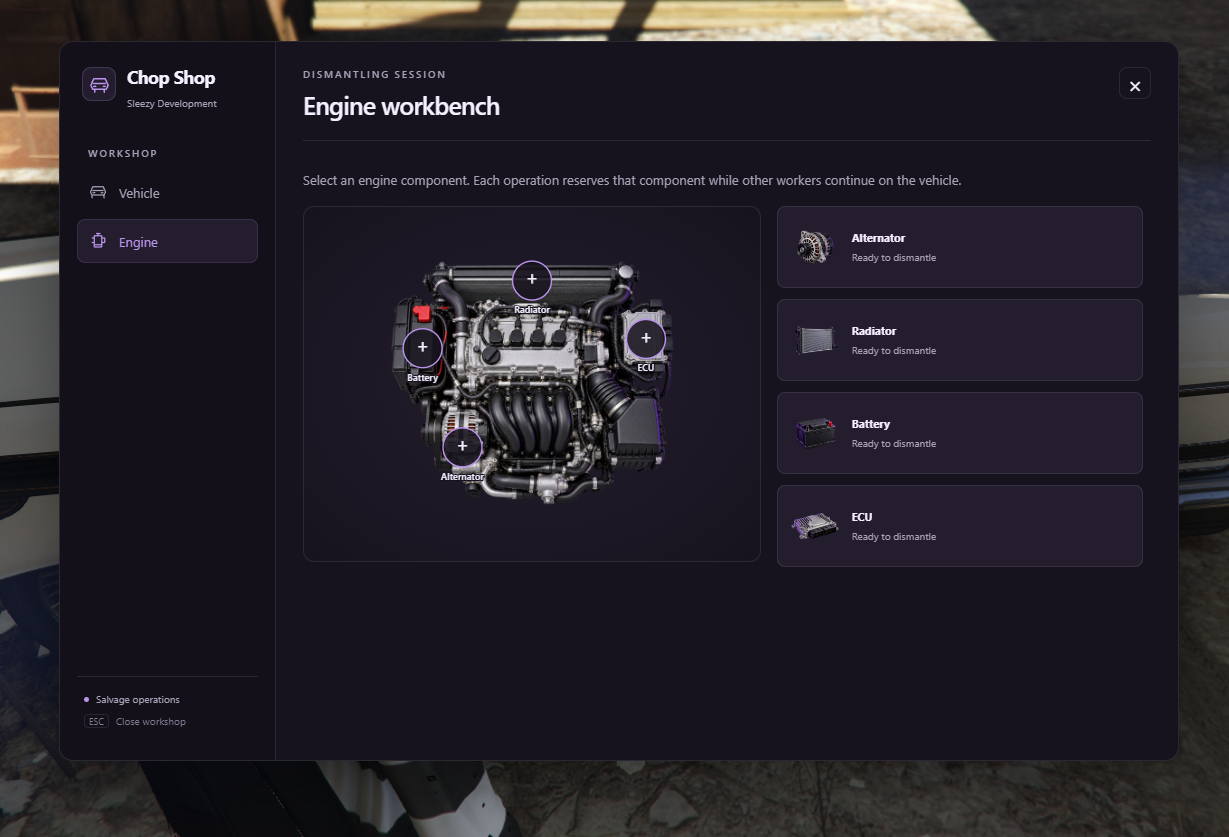Click the 'Sleezy Development' subtitle

click(x=172, y=104)
